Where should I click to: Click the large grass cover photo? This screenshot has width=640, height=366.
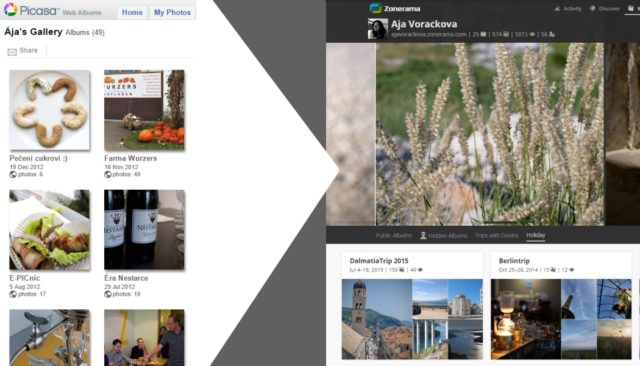[490, 134]
